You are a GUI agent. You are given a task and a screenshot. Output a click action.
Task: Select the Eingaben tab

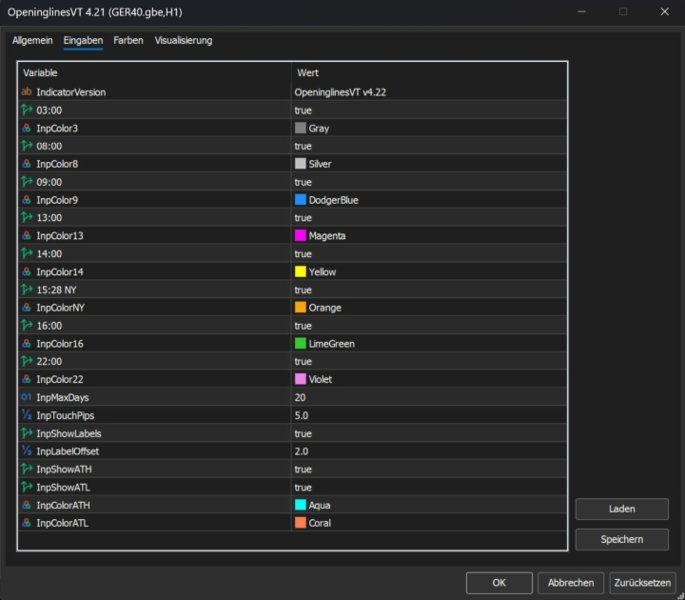pos(83,40)
